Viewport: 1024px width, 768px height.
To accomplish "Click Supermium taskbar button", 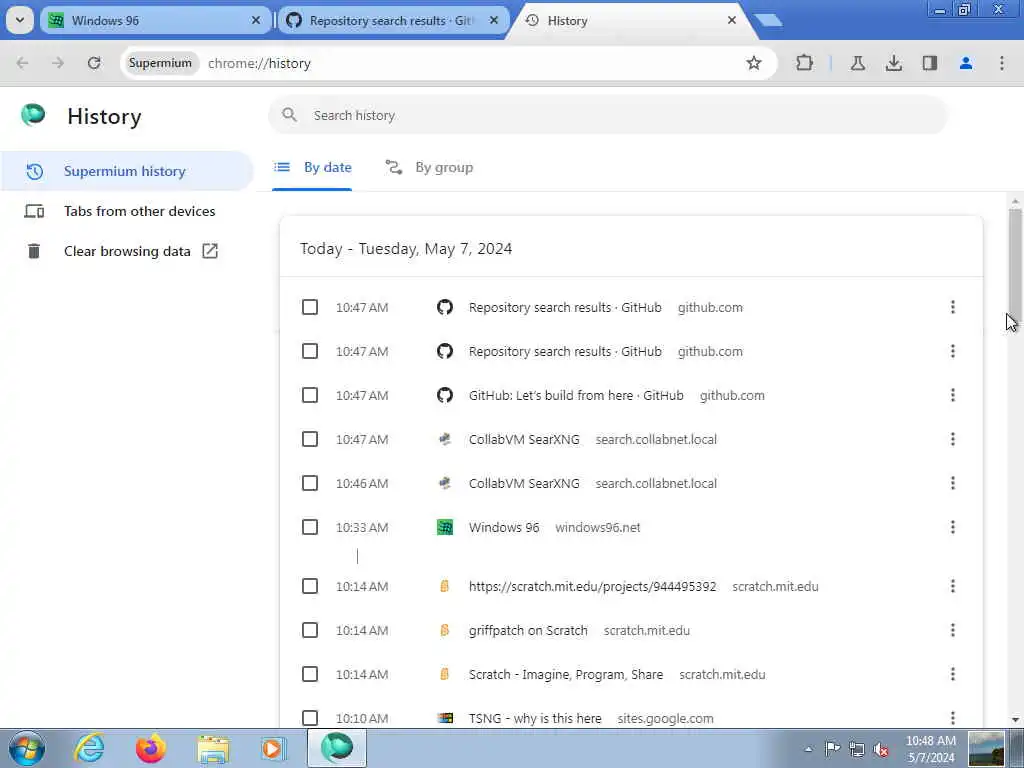I will [337, 748].
